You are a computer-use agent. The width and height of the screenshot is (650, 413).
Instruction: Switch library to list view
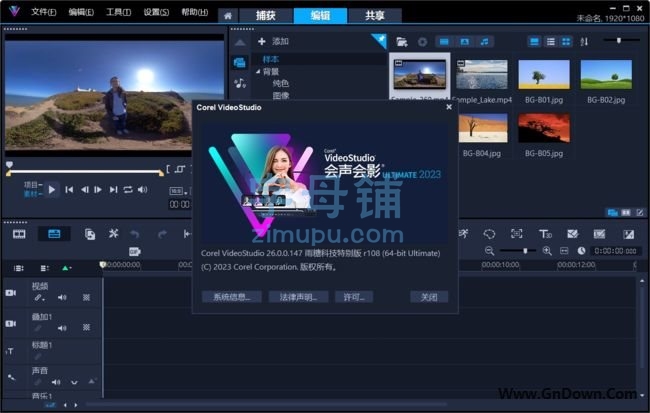coord(551,41)
